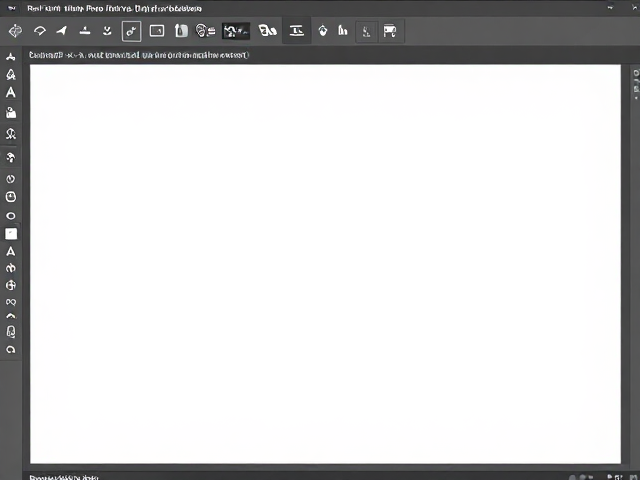
Task: Click the infinity-shaped icon in left sidebar
Action: pos(11,302)
